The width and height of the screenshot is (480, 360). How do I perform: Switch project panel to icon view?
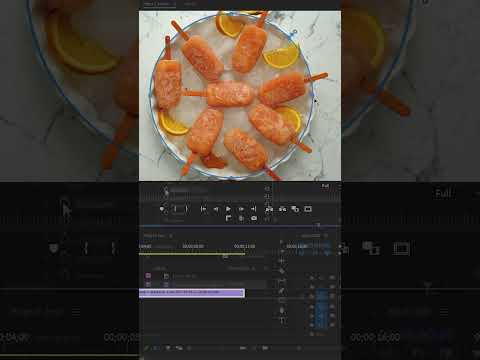(x=168, y=348)
